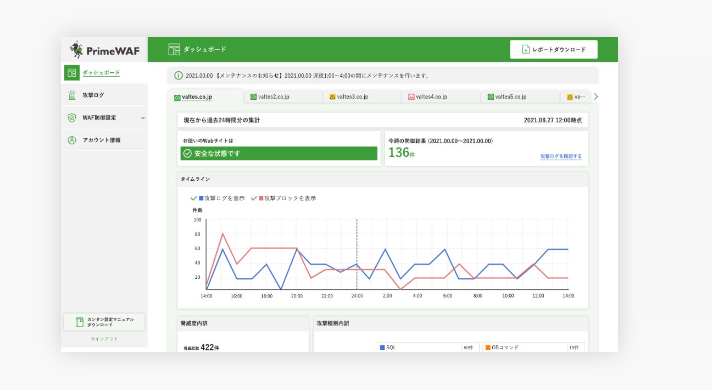Click the 安全な状態です green status bar
This screenshot has height=390, width=712.
tap(279, 153)
